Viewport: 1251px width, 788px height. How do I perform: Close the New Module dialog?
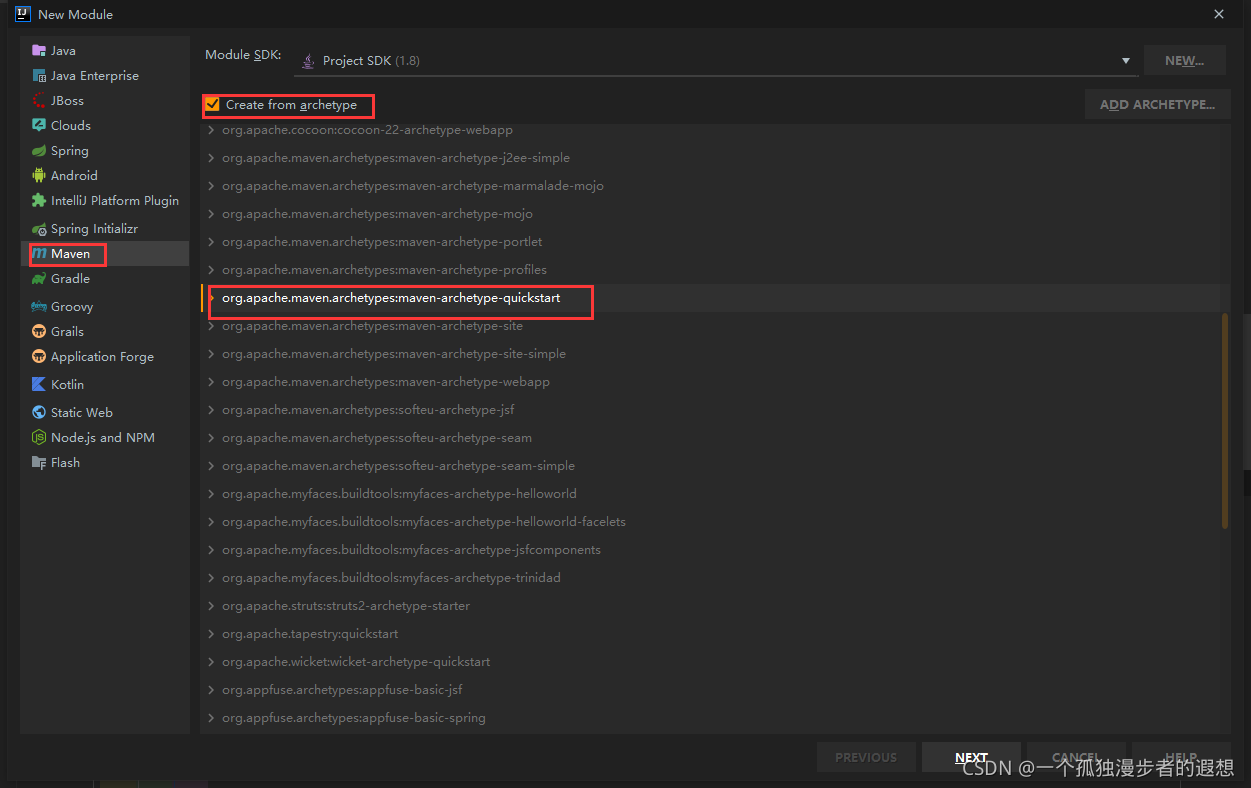[1219, 14]
